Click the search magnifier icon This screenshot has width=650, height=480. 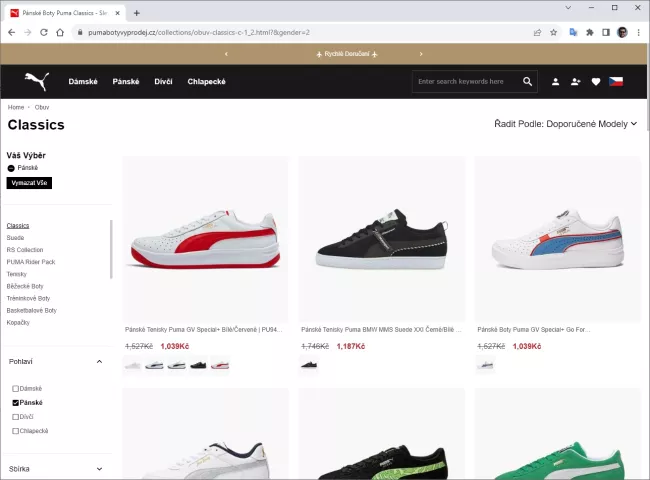point(527,82)
